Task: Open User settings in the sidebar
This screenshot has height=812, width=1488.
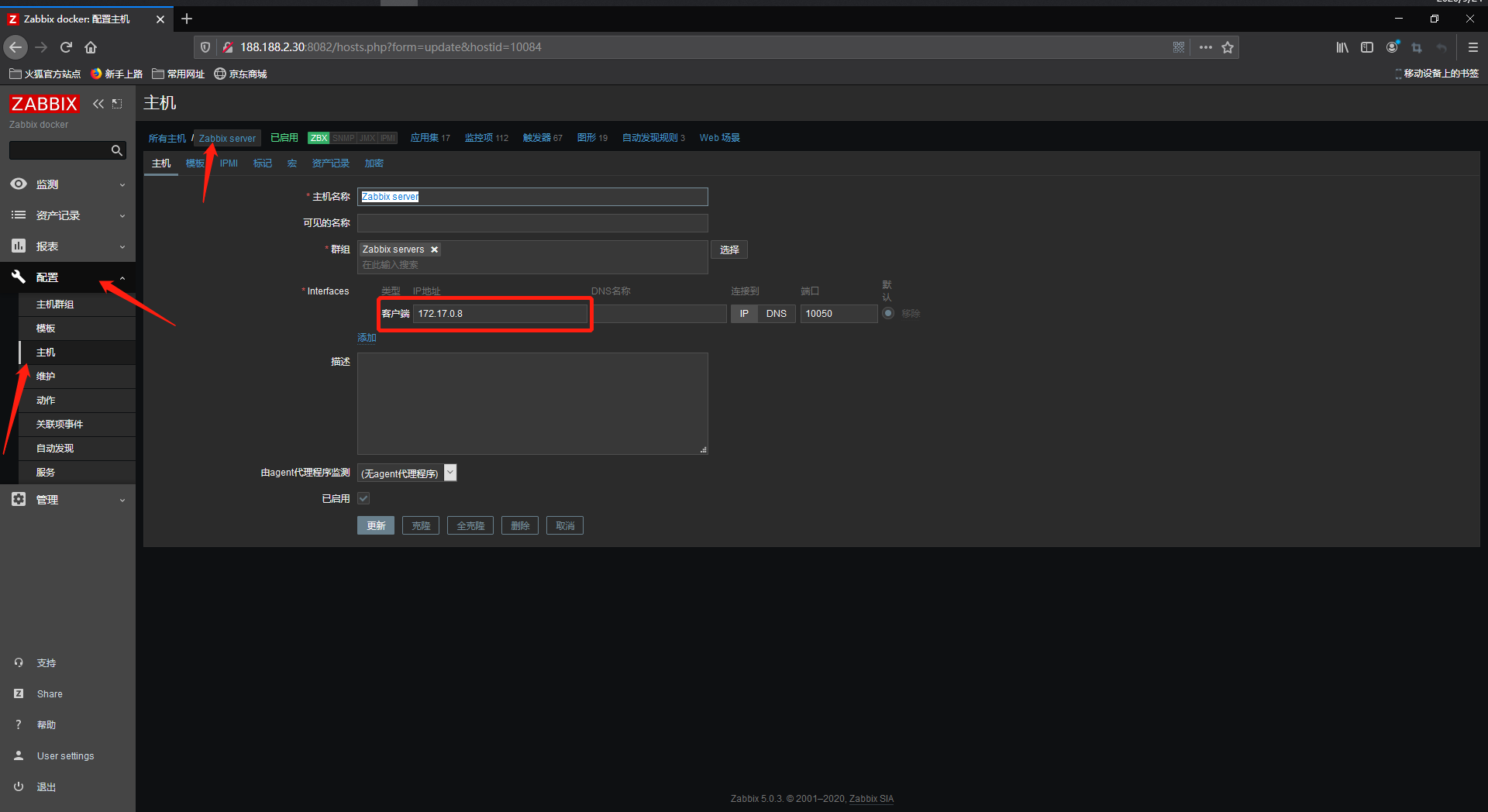Action: pos(65,756)
